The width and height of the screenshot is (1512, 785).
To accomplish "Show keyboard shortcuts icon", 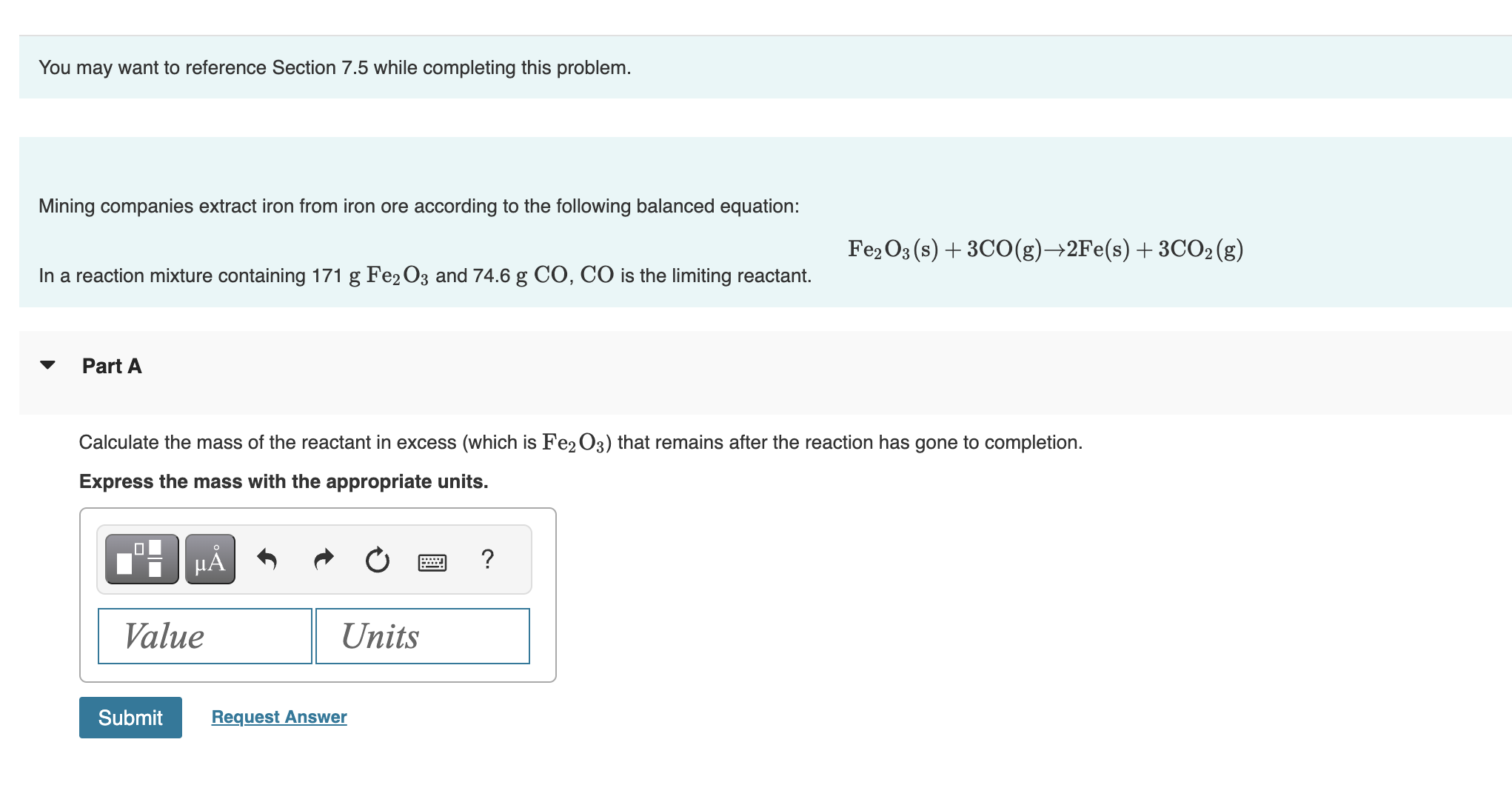I will pyautogui.click(x=432, y=562).
